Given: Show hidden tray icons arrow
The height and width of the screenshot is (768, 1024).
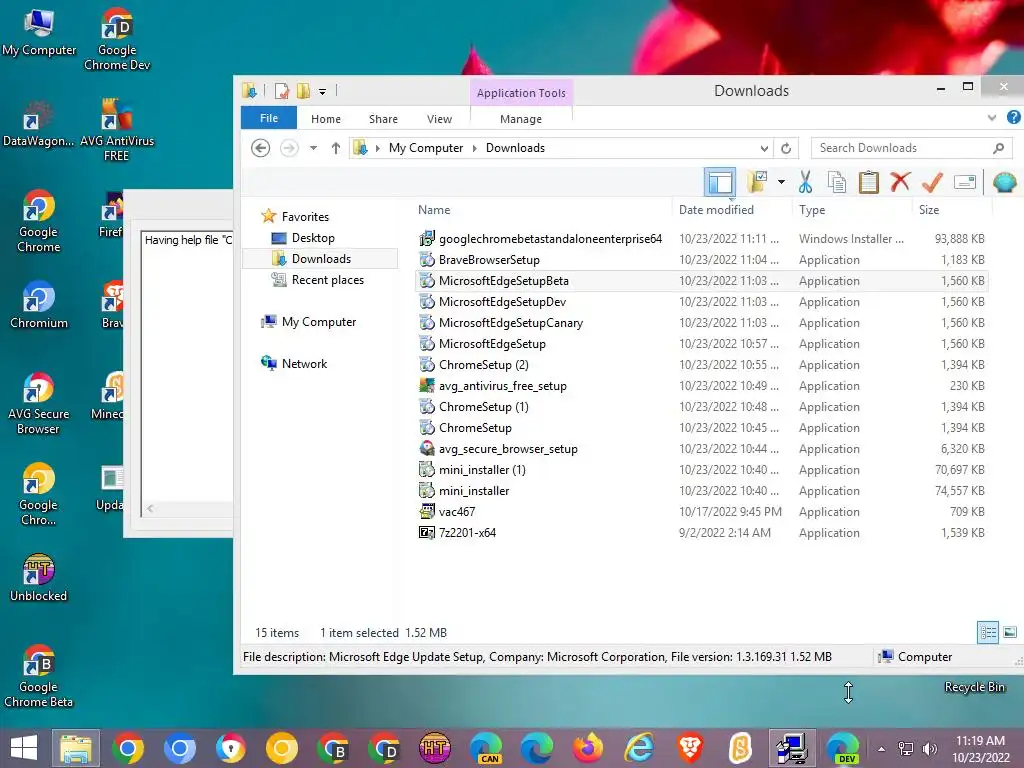Looking at the screenshot, I should point(881,748).
